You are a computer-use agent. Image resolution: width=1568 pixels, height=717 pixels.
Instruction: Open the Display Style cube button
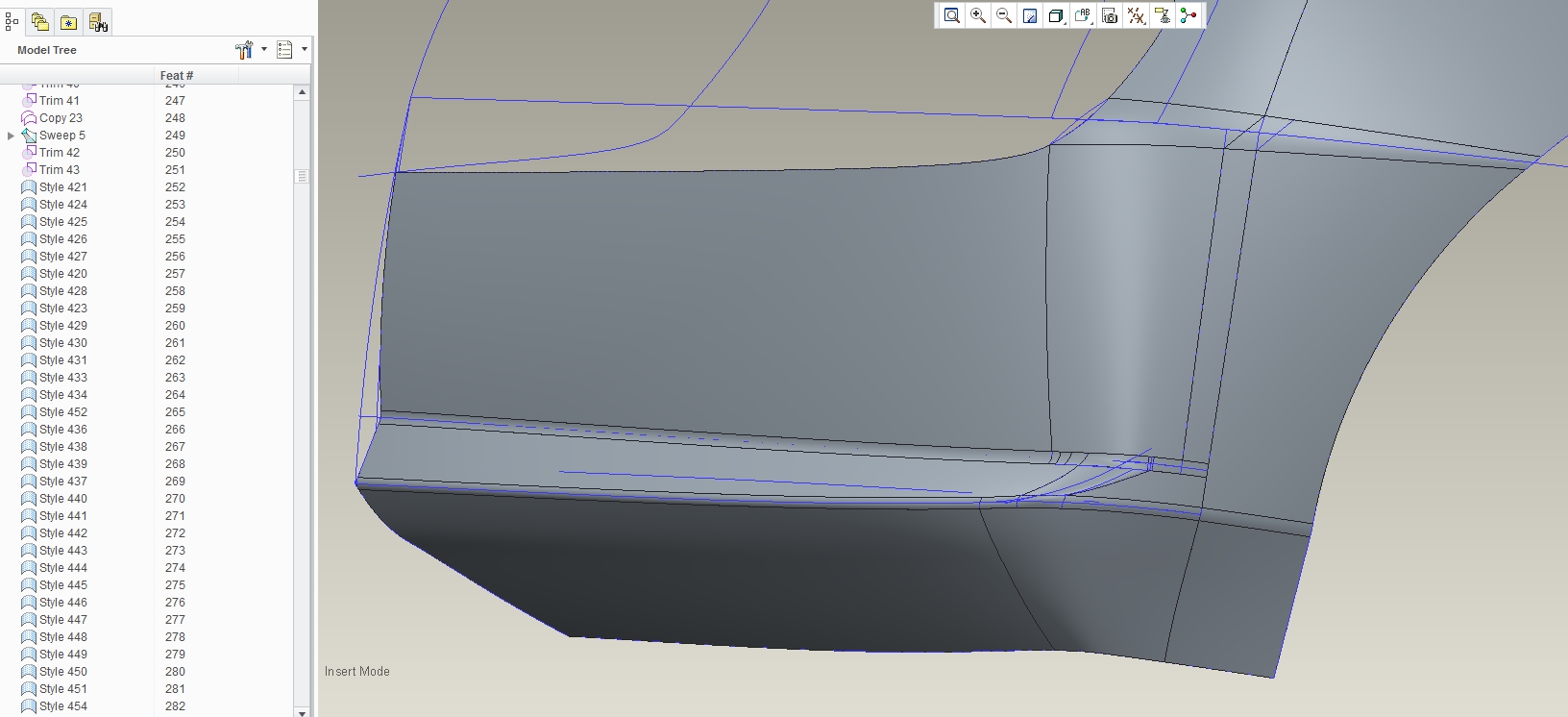point(1056,15)
